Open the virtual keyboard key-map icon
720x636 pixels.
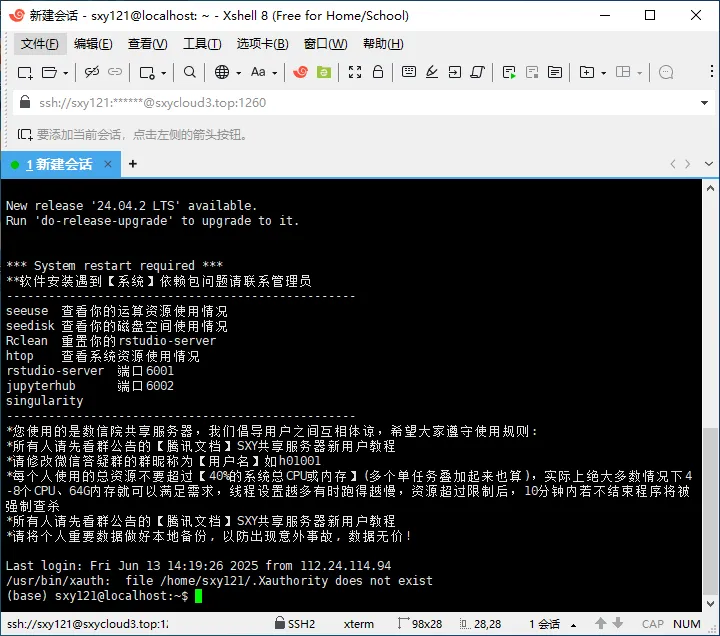[409, 72]
